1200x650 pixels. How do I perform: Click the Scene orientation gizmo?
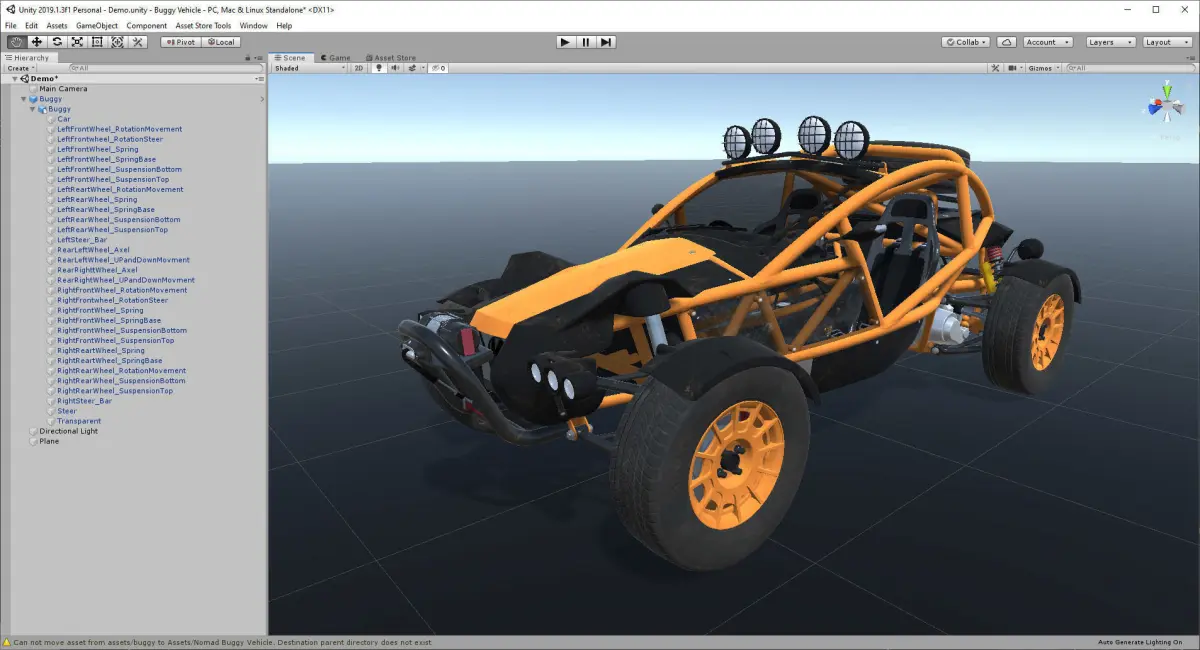pos(1165,105)
